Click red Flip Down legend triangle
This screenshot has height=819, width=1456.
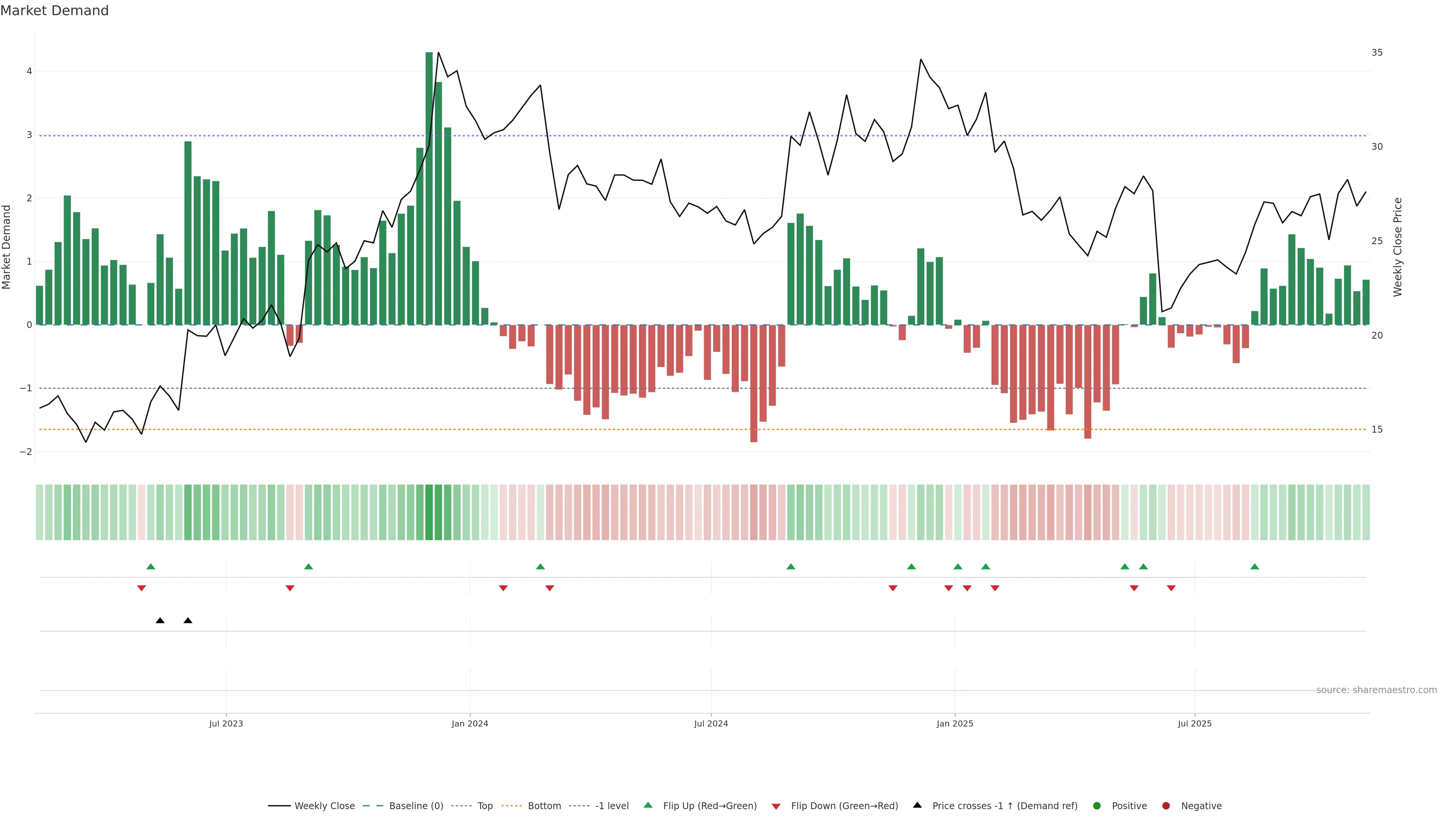[776, 806]
